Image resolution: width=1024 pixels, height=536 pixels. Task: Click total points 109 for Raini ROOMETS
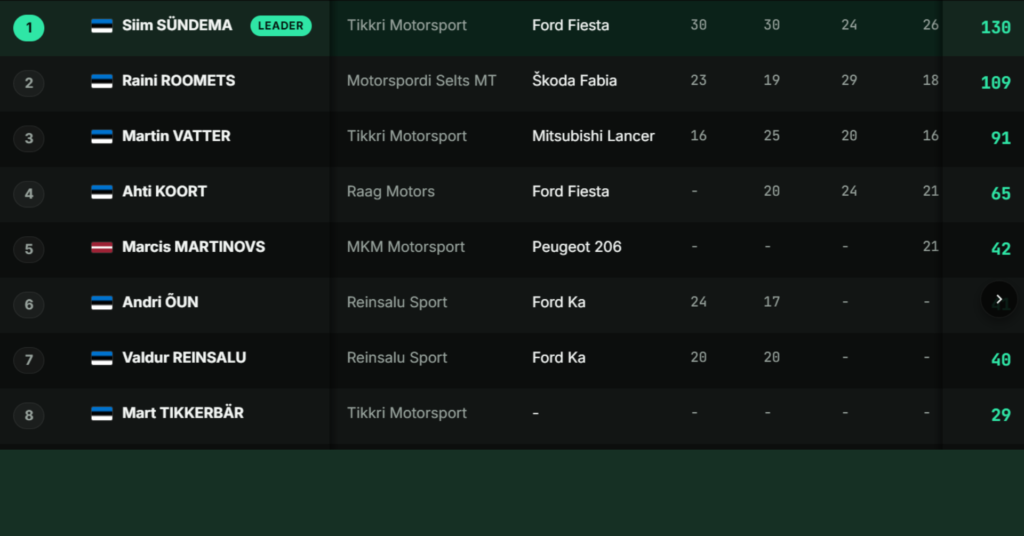point(996,82)
